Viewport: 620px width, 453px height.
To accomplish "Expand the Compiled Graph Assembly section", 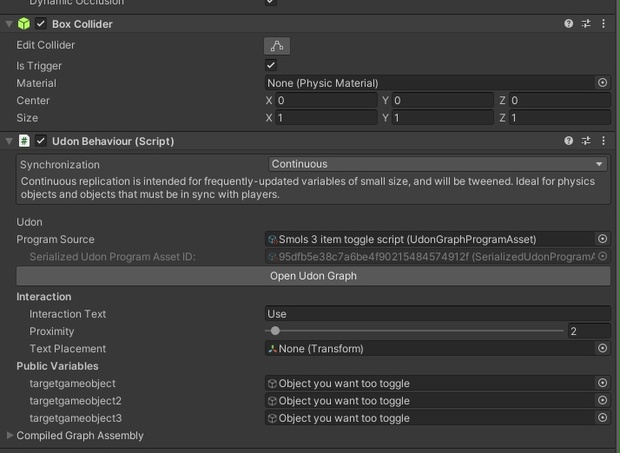I will (x=10, y=436).
